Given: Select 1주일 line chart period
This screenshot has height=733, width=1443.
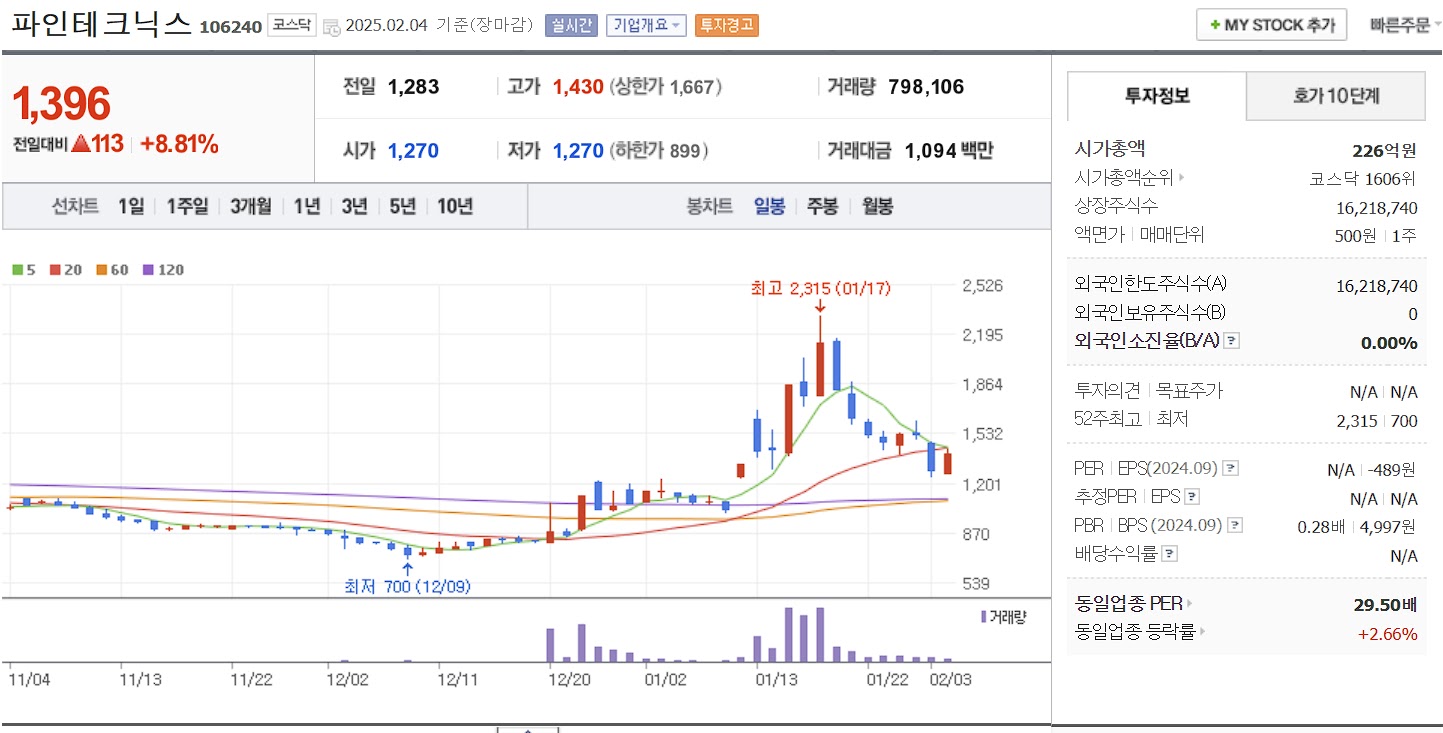Looking at the screenshot, I should (188, 207).
